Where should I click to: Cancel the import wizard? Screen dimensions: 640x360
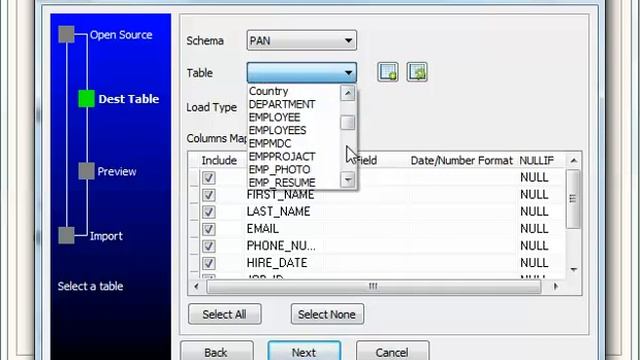tap(392, 352)
